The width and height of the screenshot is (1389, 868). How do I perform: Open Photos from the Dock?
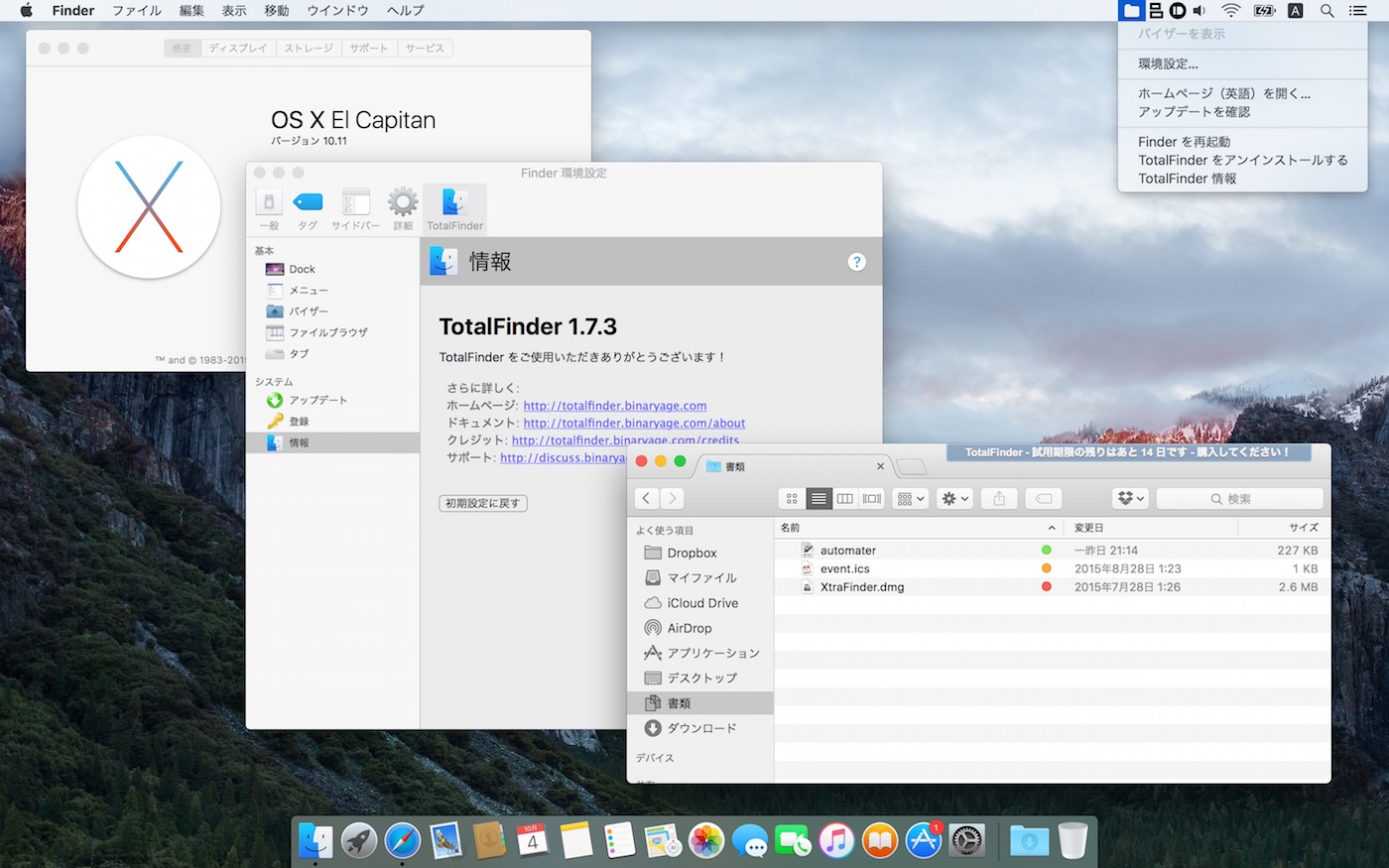pos(706,840)
